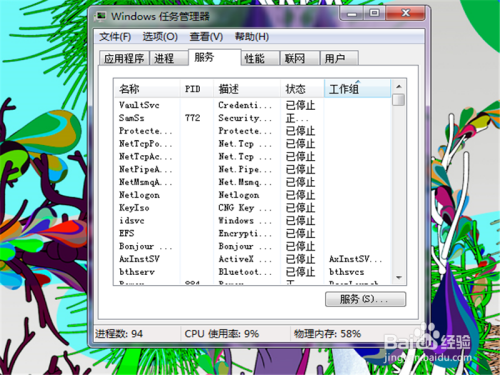Viewport: 500px width, 375px height.
Task: Select the NetMsmqA... service row
Action: tap(252, 182)
